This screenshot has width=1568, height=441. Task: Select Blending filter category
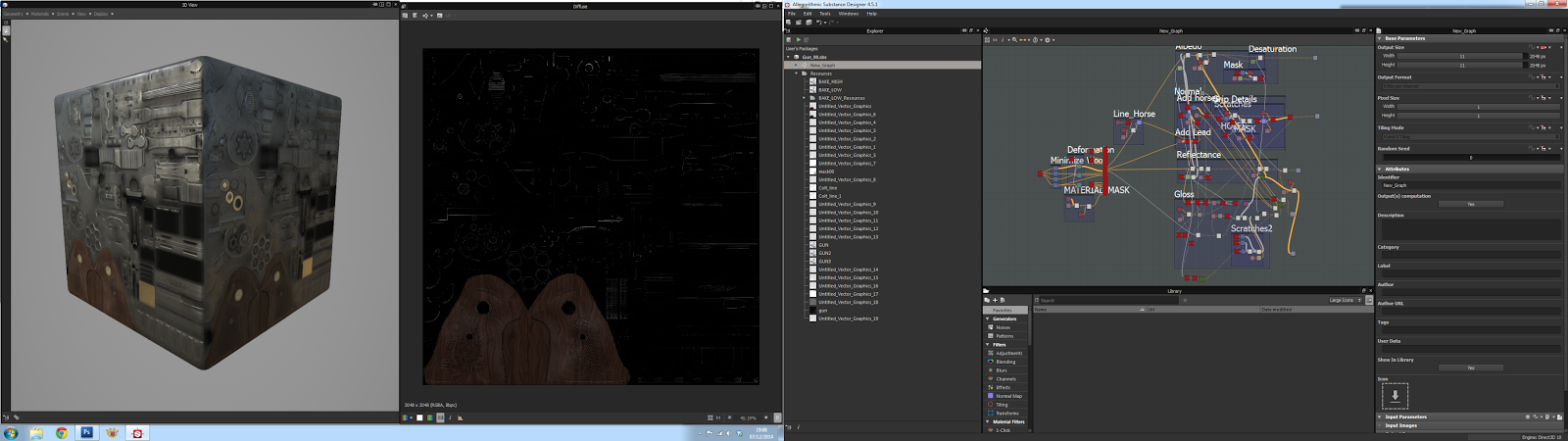(1005, 362)
